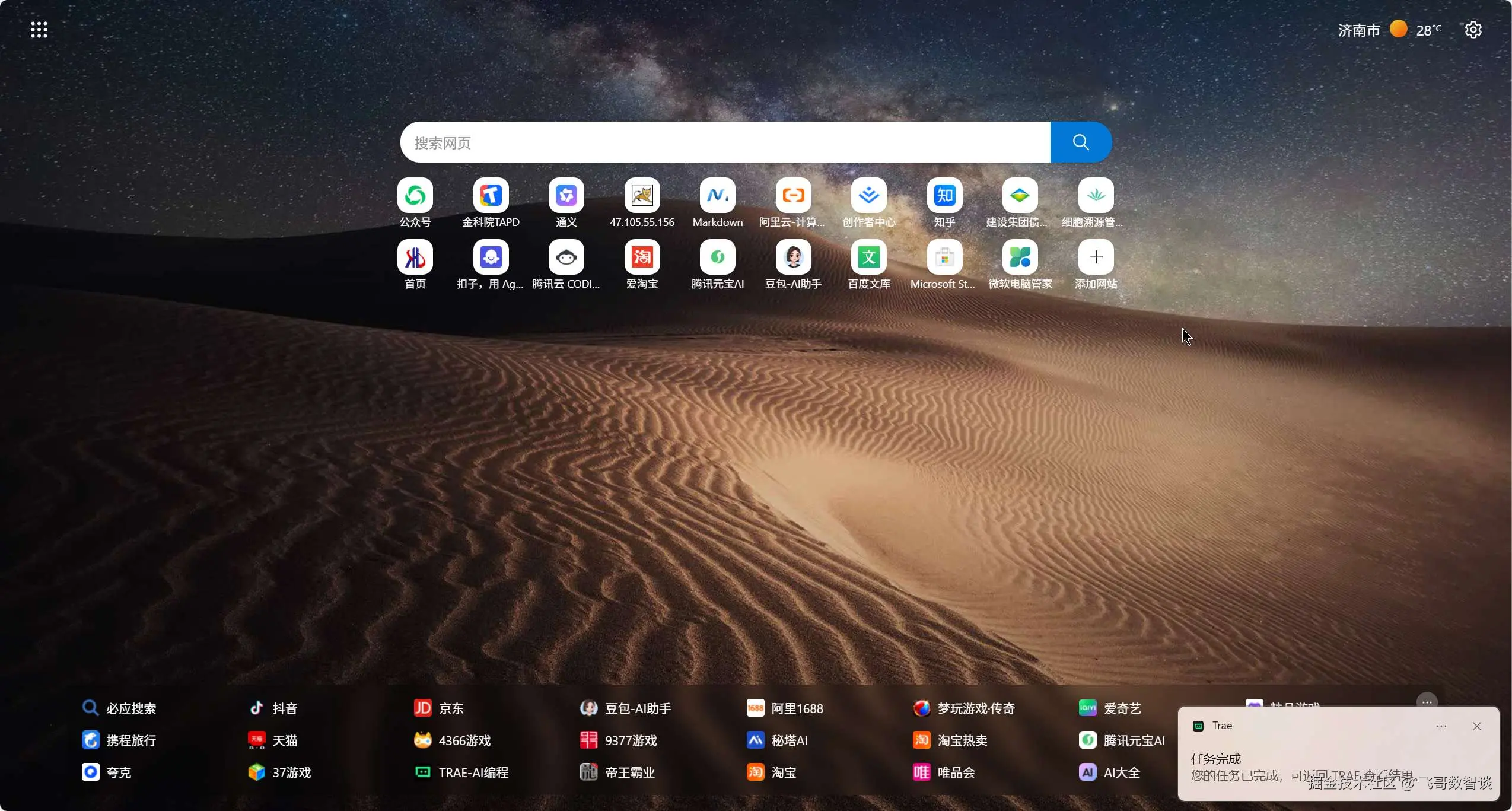
Task: Open the 爱淘宝 shortcut icon
Action: coord(642,257)
